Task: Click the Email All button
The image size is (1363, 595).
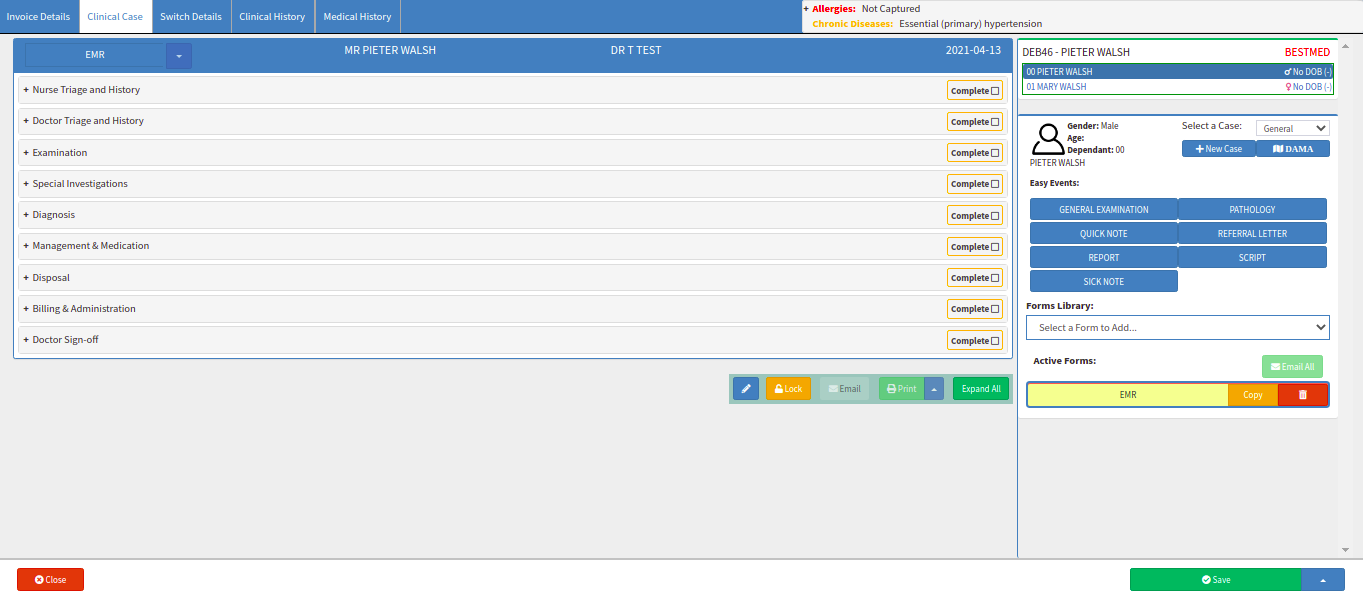Action: click(1292, 367)
